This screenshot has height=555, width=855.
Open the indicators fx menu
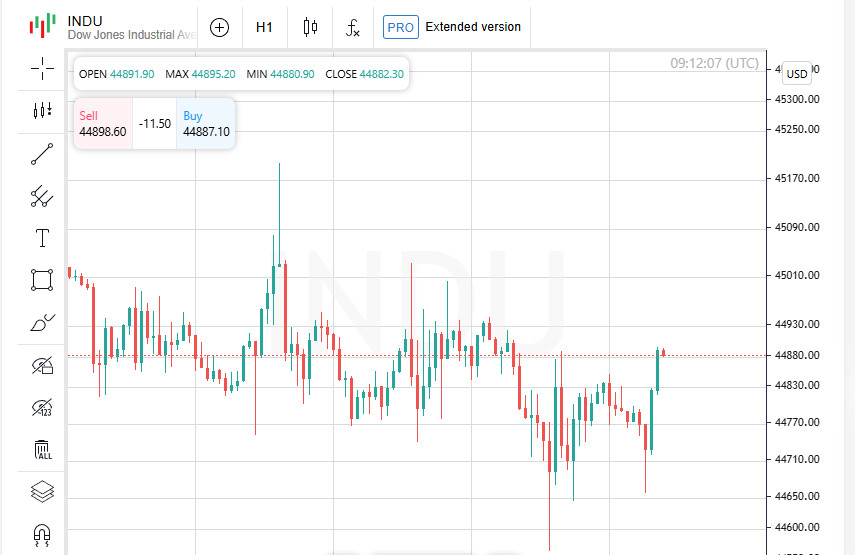pos(352,27)
